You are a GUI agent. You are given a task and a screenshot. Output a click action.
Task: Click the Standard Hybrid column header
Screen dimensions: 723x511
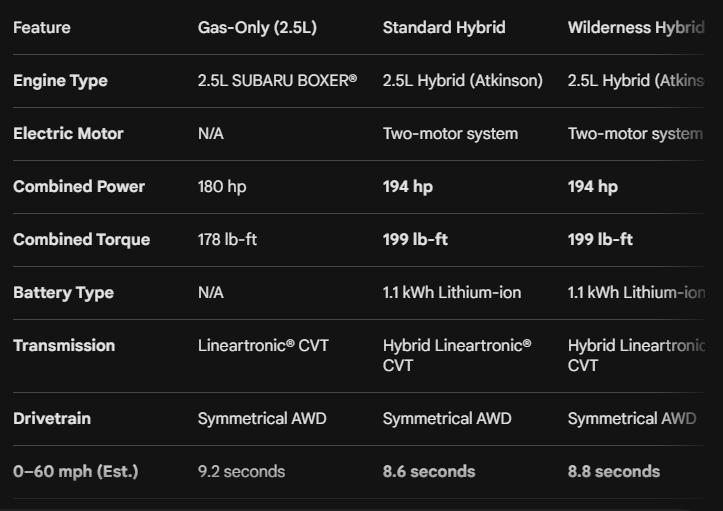point(444,28)
